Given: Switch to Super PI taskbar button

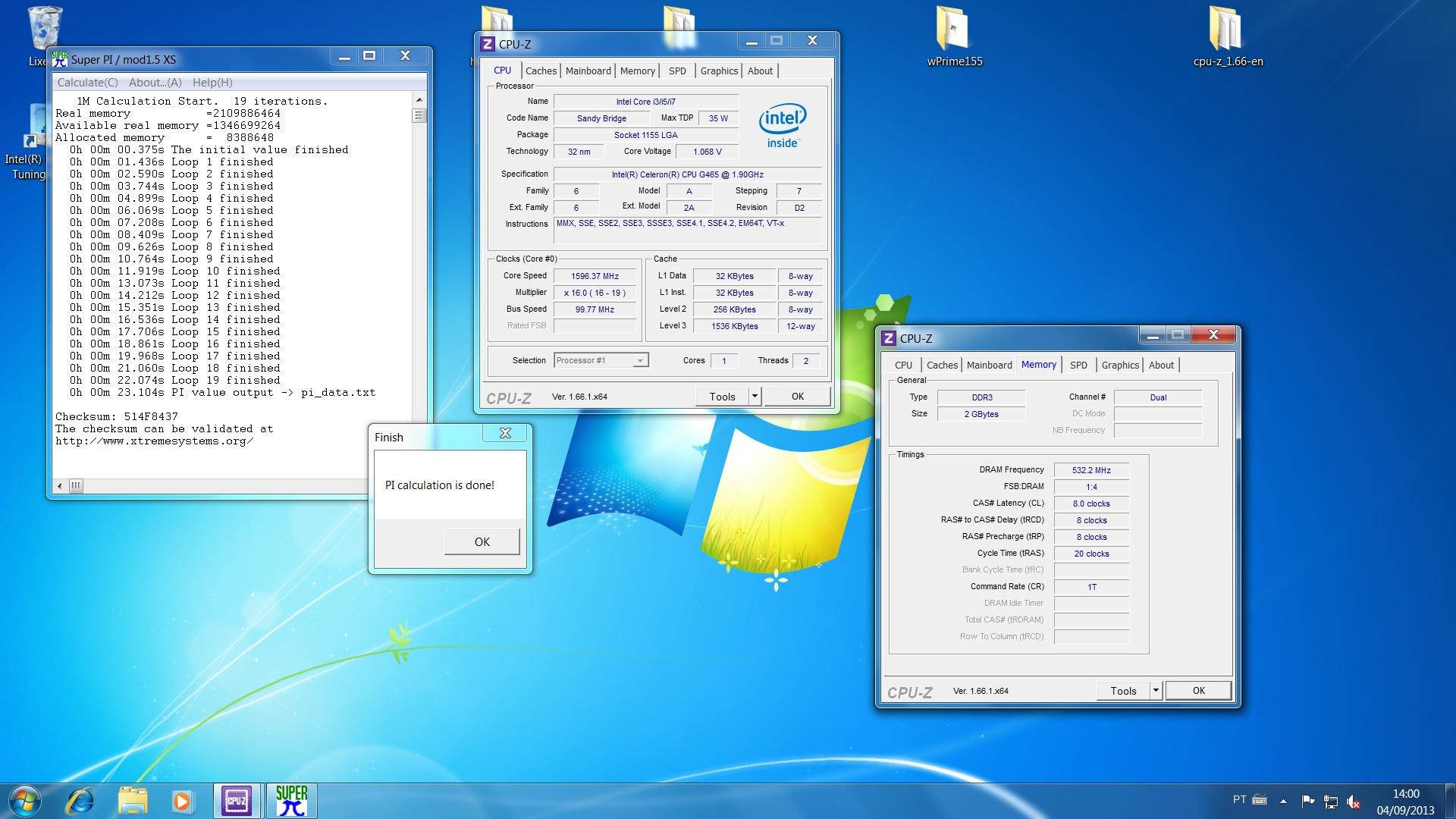Looking at the screenshot, I should 291,801.
